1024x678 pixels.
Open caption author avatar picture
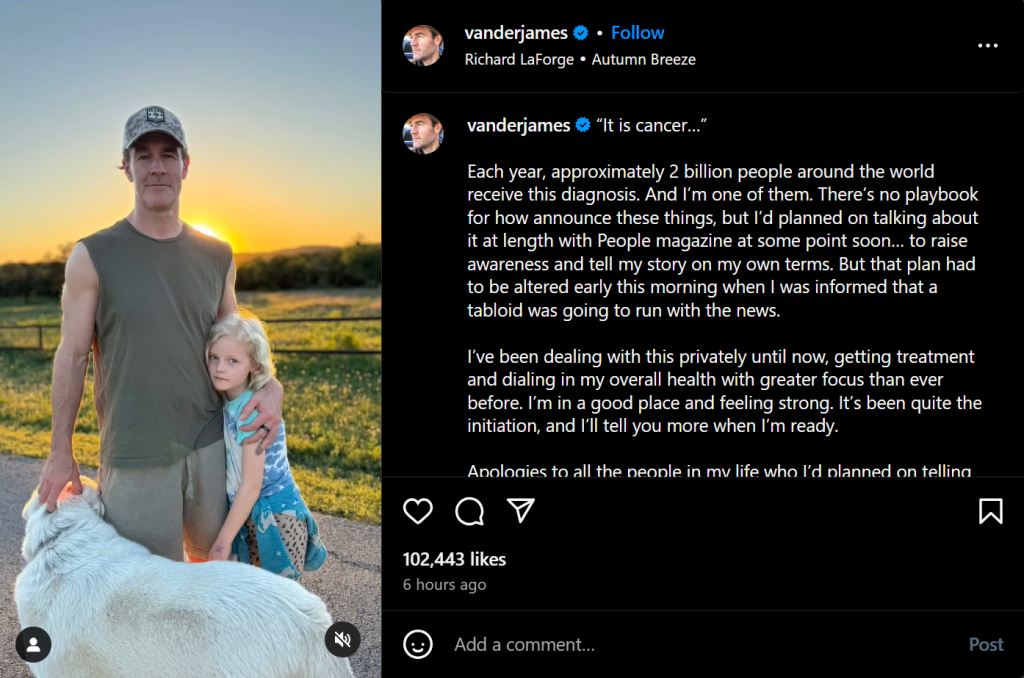[x=423, y=133]
